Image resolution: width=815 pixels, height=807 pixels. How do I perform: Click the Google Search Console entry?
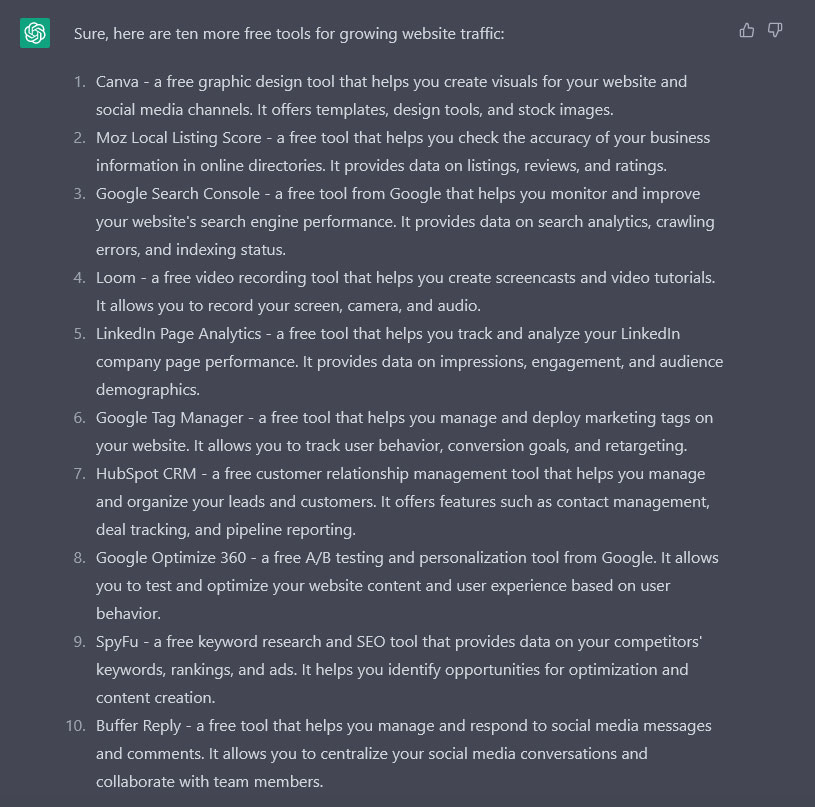tap(405, 221)
